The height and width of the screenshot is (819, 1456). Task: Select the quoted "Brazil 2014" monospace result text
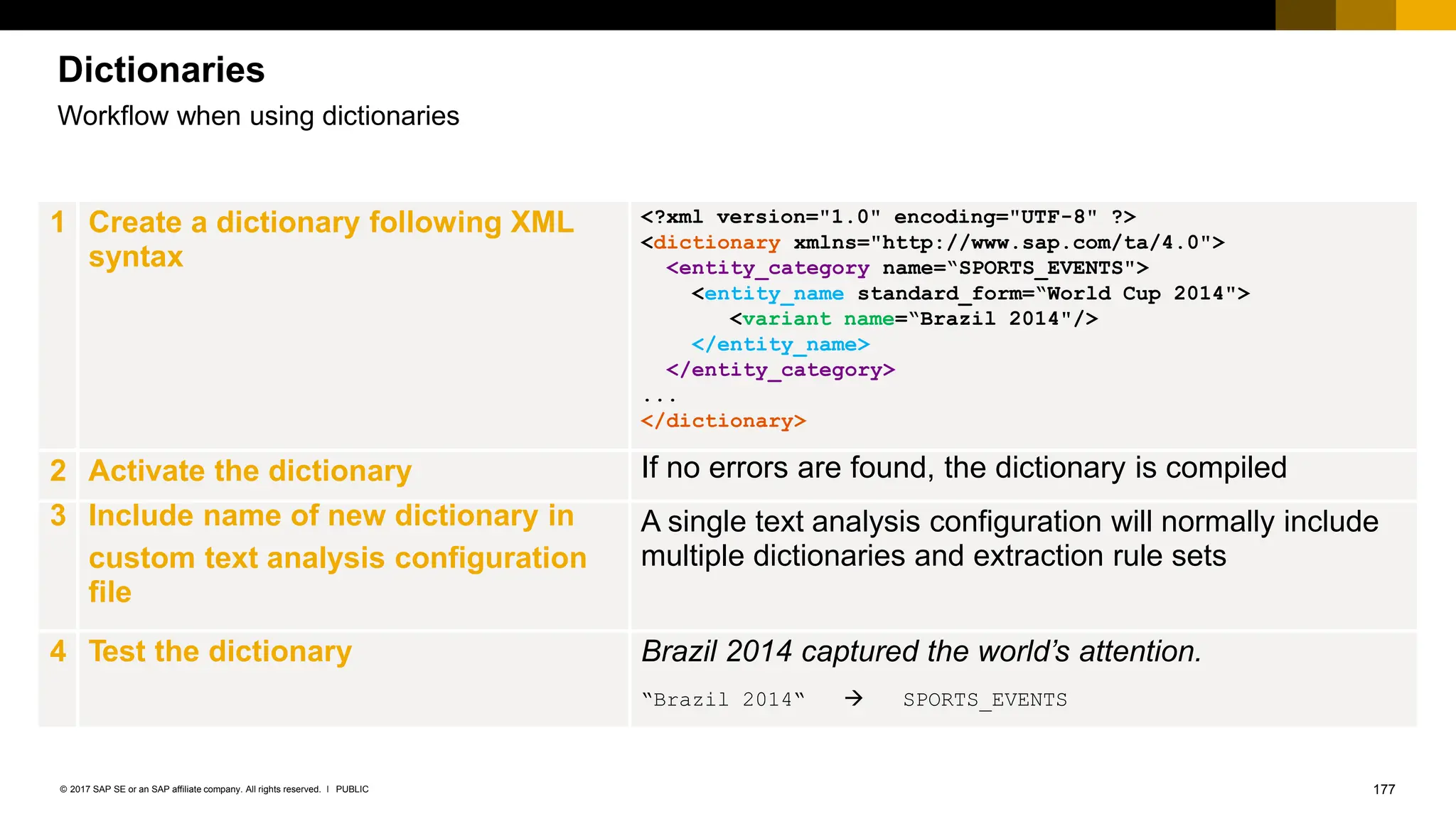(723, 700)
